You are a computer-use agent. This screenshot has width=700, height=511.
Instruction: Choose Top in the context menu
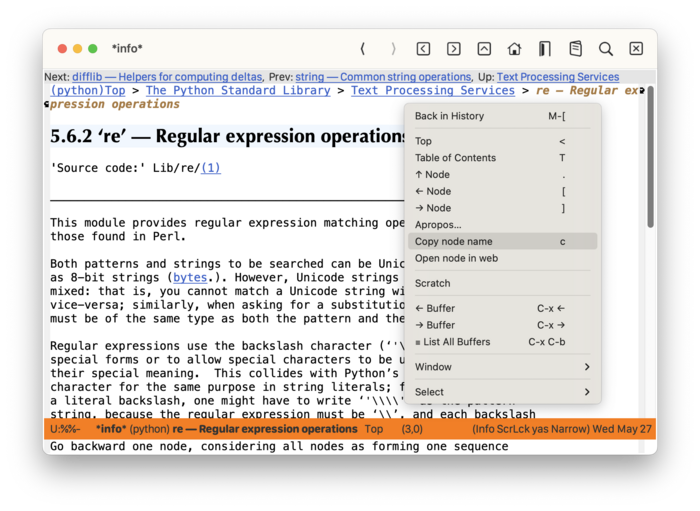[503, 141]
